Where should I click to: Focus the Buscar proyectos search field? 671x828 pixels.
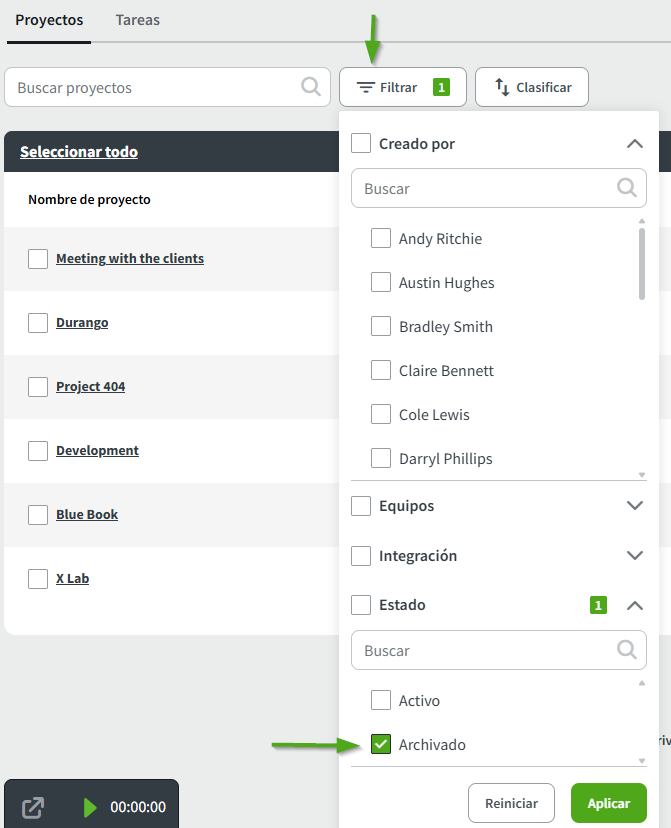coord(155,88)
